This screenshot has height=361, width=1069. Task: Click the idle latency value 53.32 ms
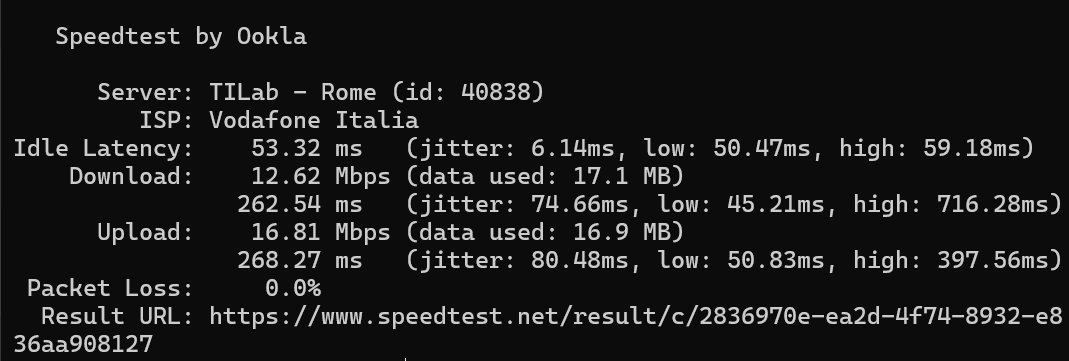pyautogui.click(x=307, y=148)
